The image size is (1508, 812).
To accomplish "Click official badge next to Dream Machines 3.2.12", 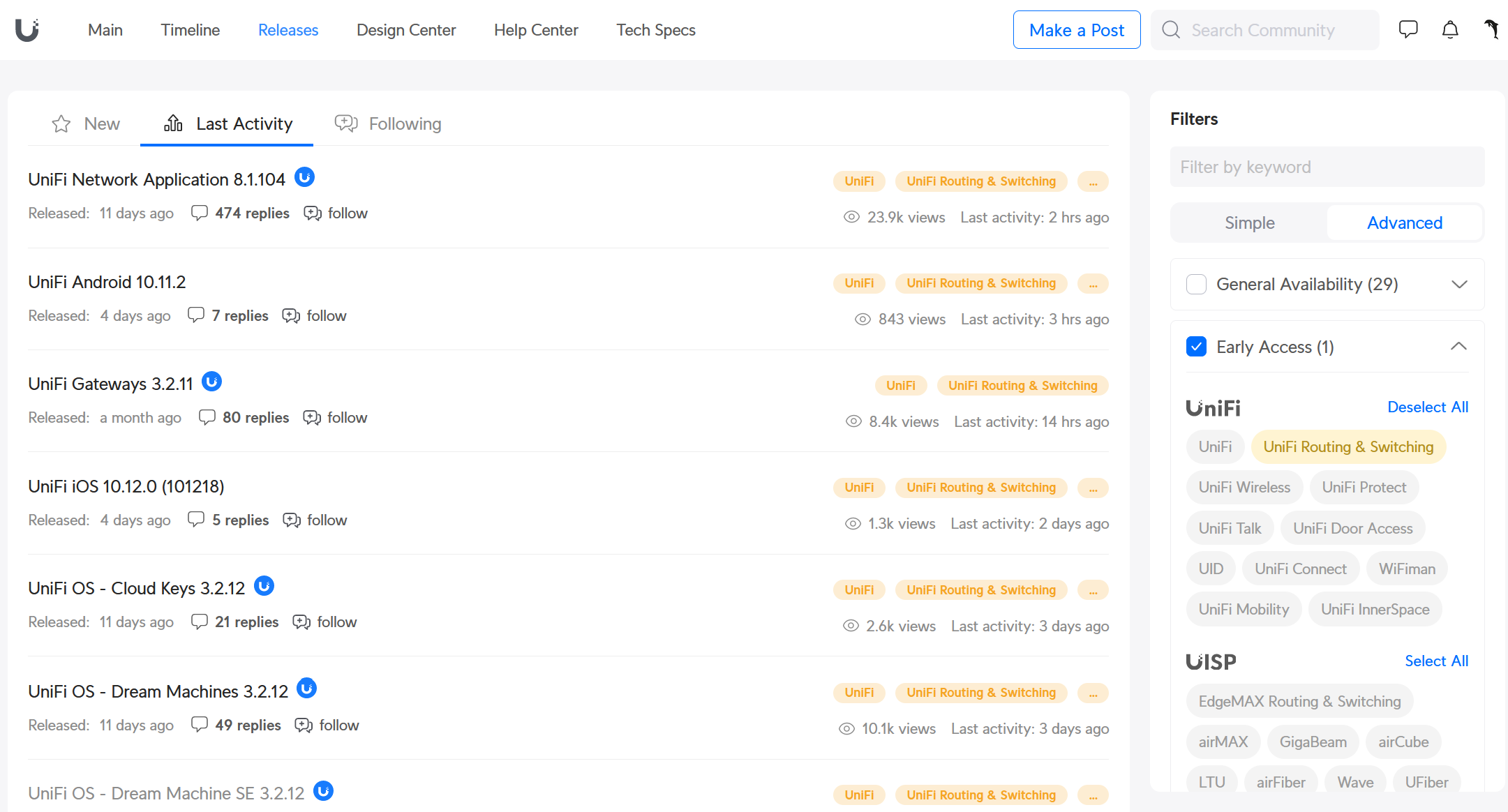I will tap(306, 689).
